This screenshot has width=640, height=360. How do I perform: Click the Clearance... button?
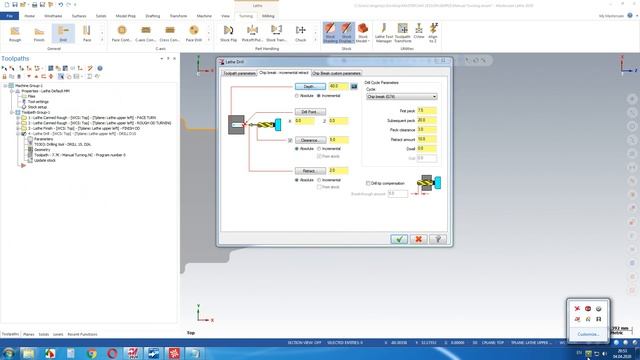[310, 140]
